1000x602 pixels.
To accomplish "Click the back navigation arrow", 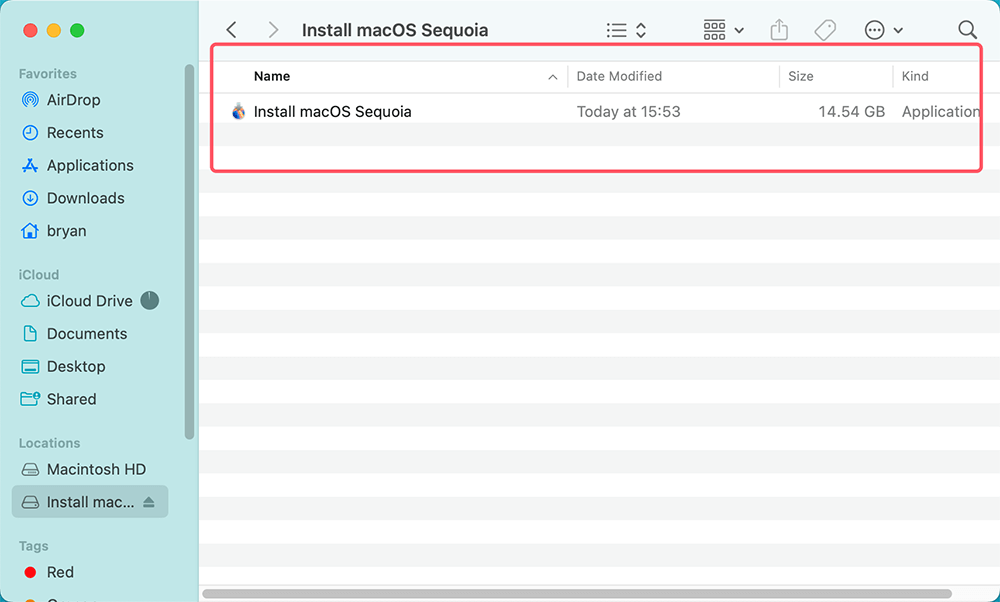I will [232, 30].
